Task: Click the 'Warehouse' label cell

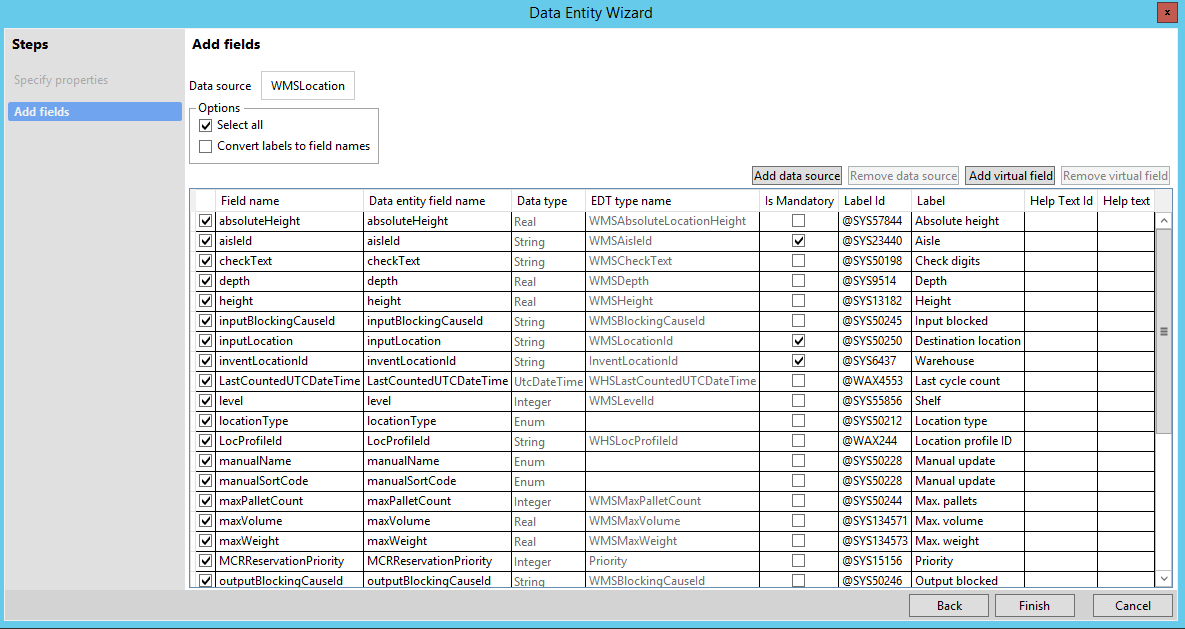Action: (967, 361)
